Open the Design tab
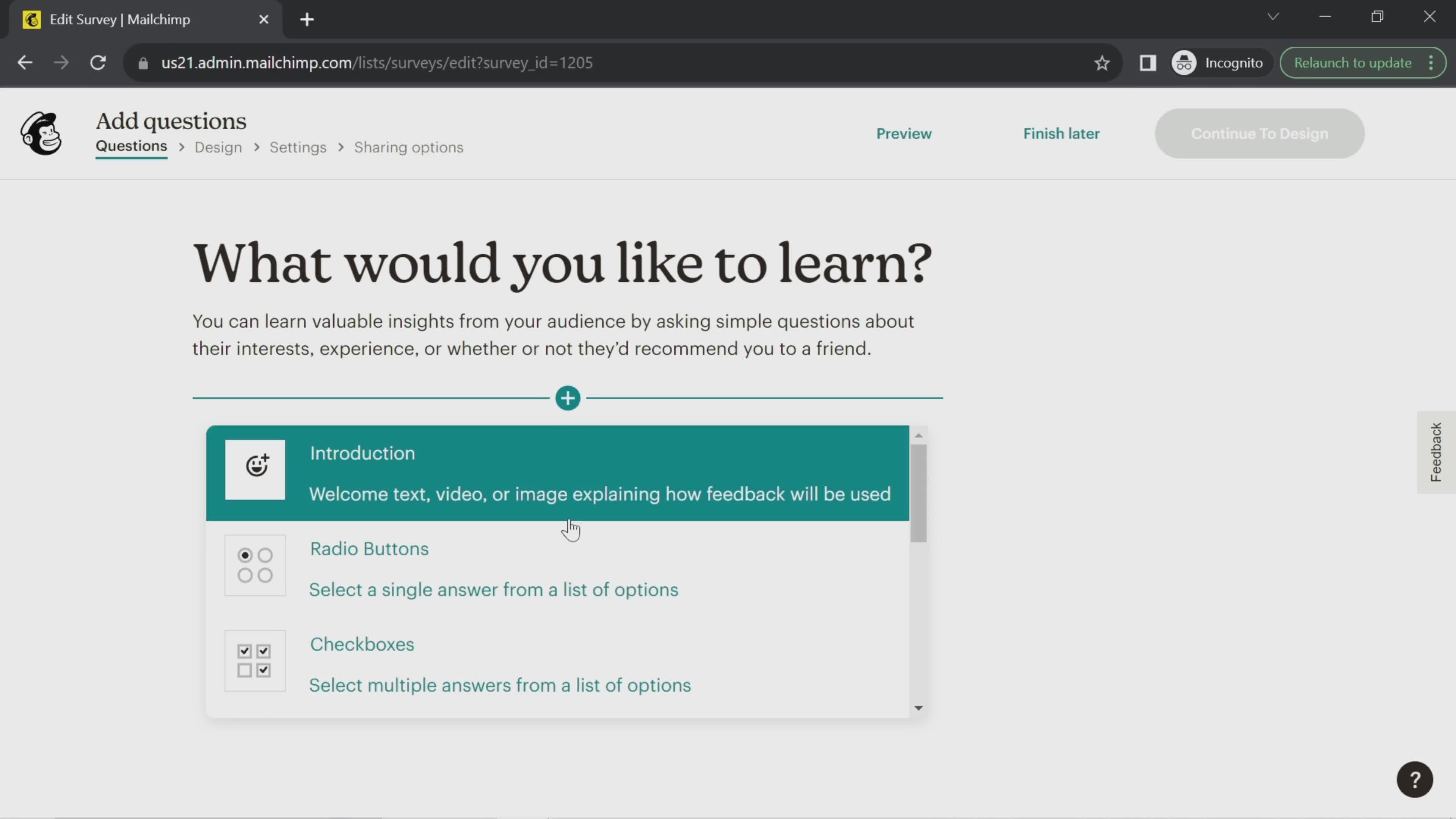The image size is (1456, 819). pos(218,147)
